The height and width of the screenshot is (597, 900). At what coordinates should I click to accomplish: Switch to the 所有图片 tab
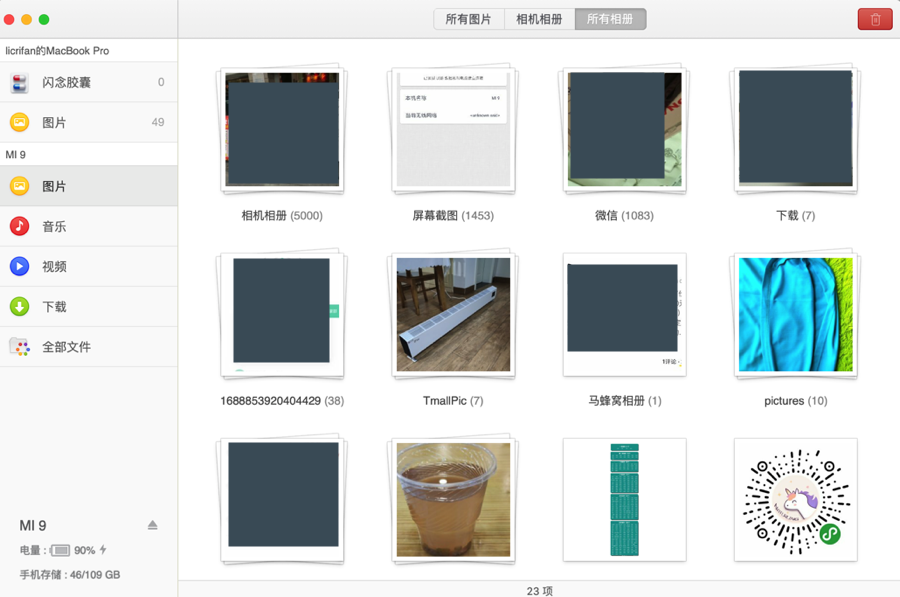pos(469,19)
